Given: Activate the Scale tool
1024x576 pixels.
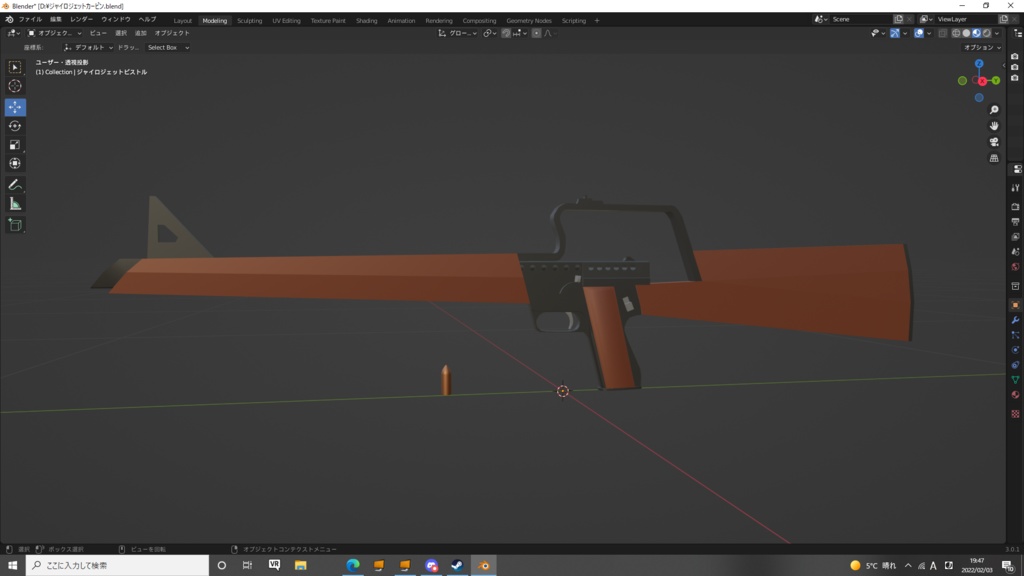Looking at the screenshot, I should point(14,145).
